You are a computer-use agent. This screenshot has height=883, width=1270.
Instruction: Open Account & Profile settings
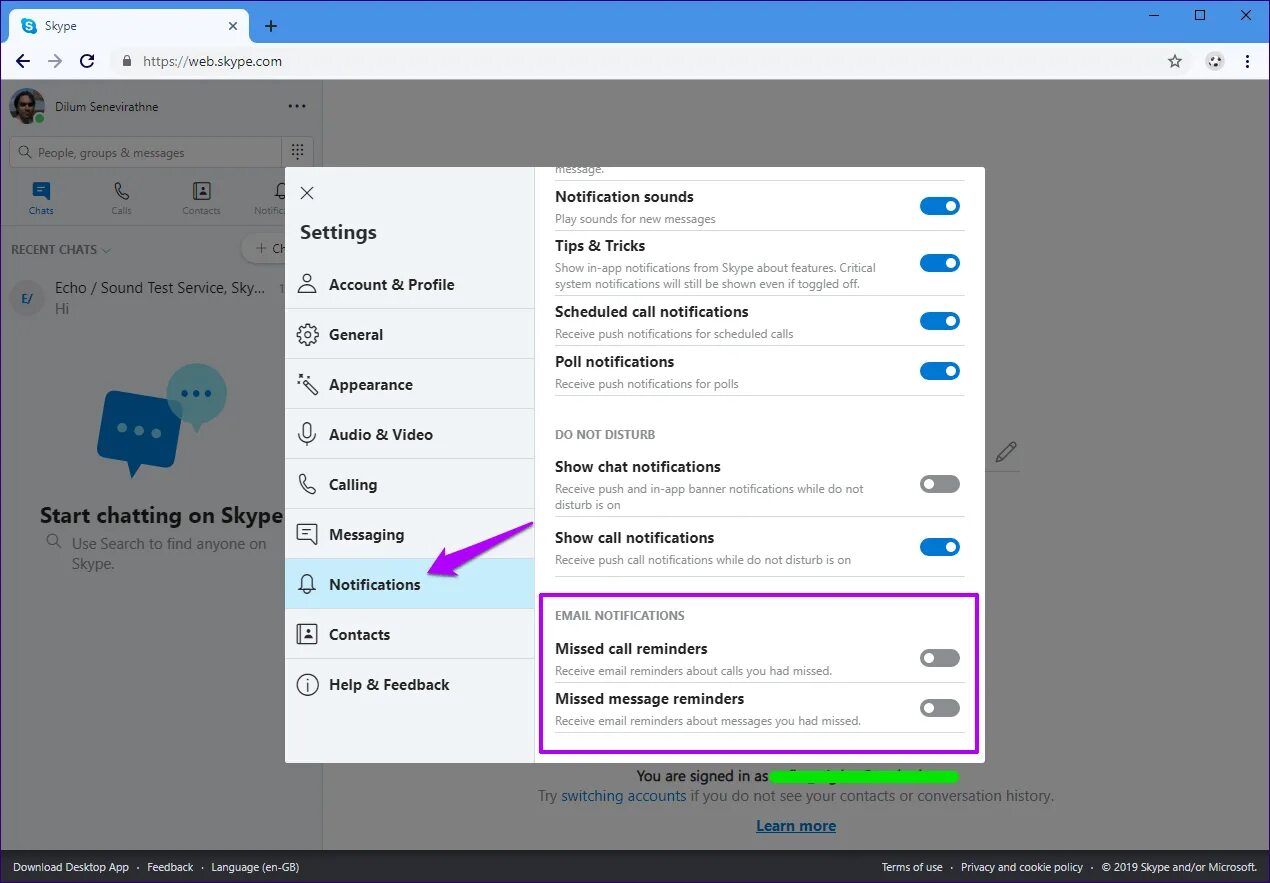coord(409,284)
